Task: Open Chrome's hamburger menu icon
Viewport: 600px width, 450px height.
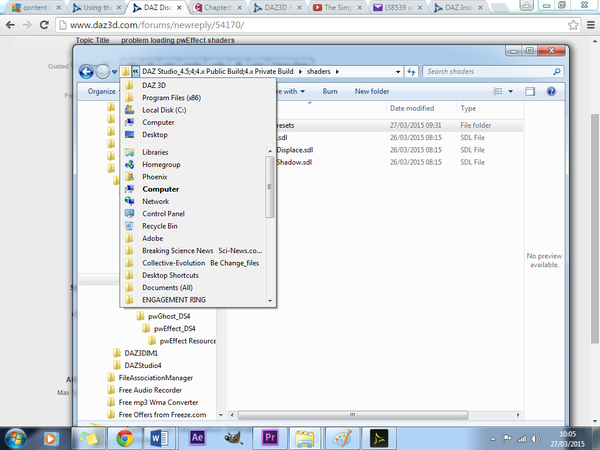Action: tap(590, 25)
